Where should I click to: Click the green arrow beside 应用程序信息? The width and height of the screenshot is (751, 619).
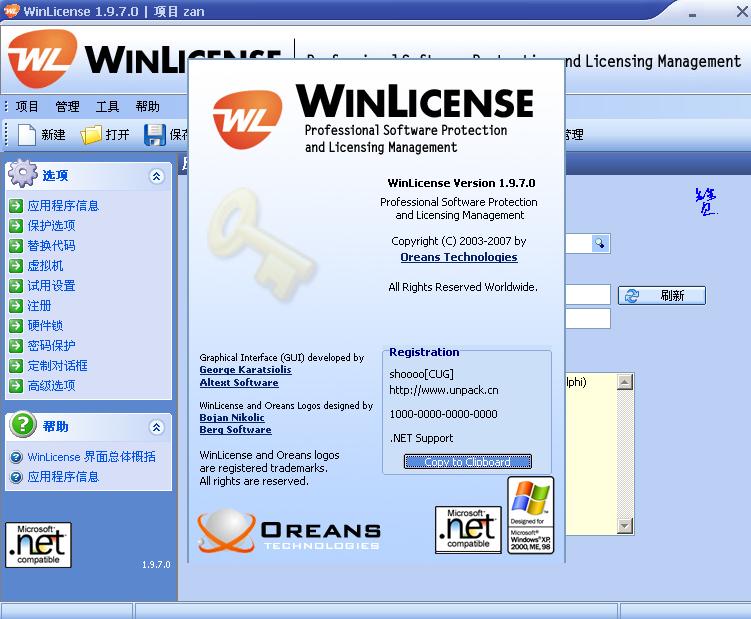[16, 206]
